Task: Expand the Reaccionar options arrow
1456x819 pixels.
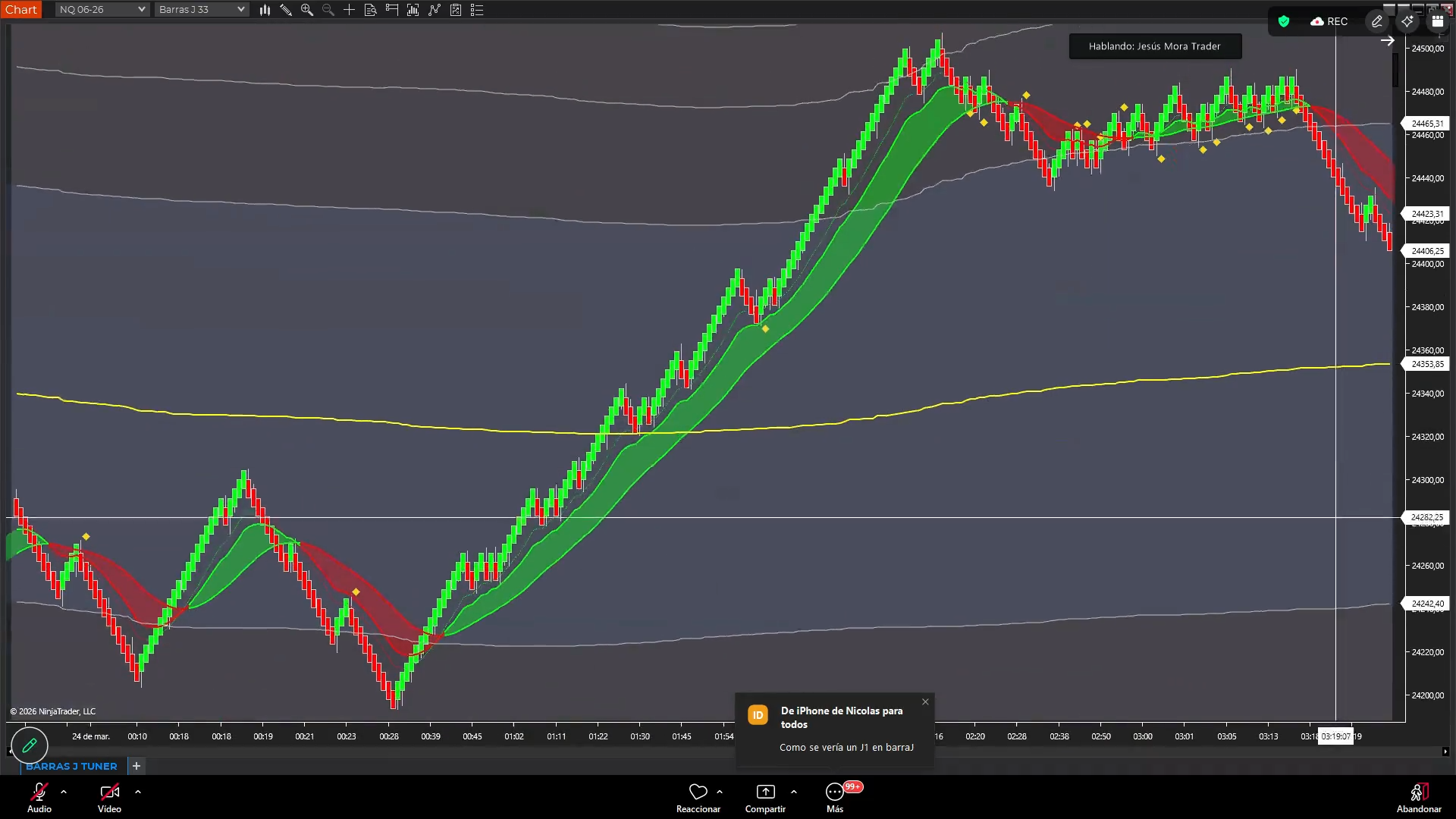Action: click(720, 792)
